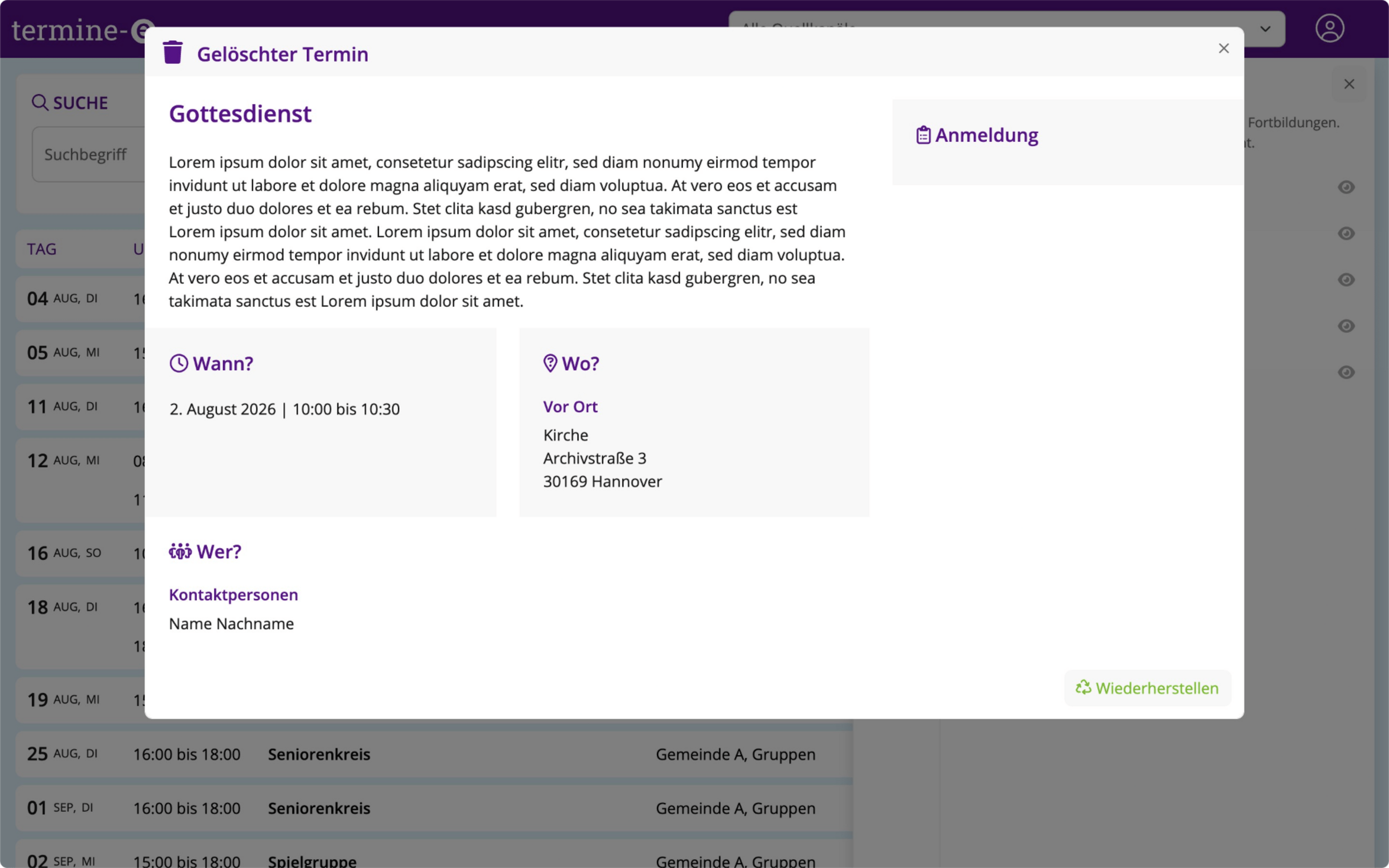Screen dimensions: 1389x868
Task: Toggle the fifth eye icon in the side panel
Action: click(x=1346, y=372)
